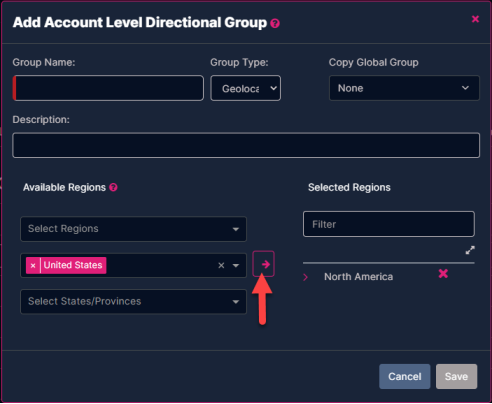The width and height of the screenshot is (492, 404).
Task: Click into the Description text field
Action: click(x=246, y=145)
